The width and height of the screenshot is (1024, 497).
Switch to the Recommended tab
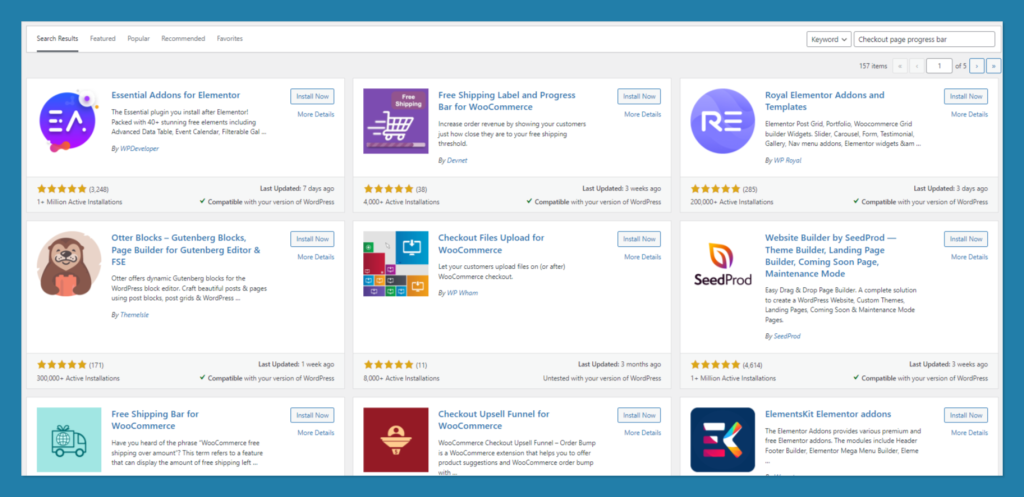184,39
